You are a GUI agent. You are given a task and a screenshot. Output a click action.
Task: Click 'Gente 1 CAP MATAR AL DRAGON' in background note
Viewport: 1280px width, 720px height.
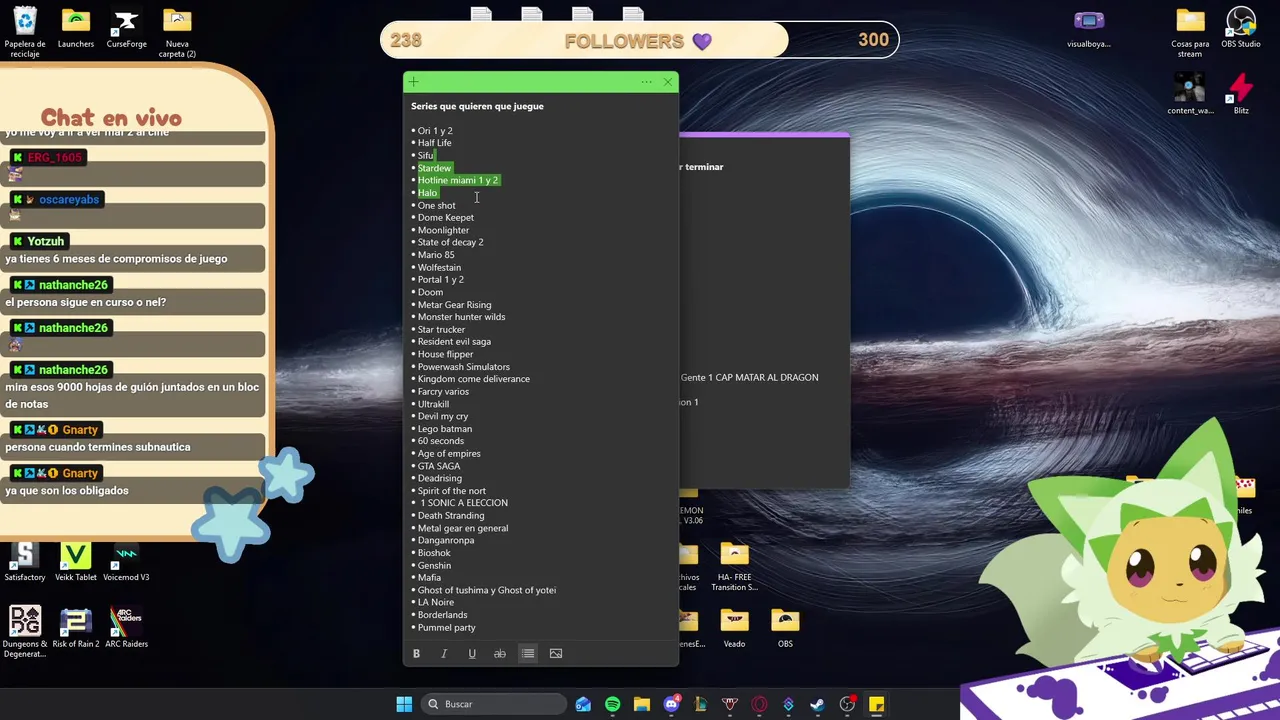[x=749, y=378]
